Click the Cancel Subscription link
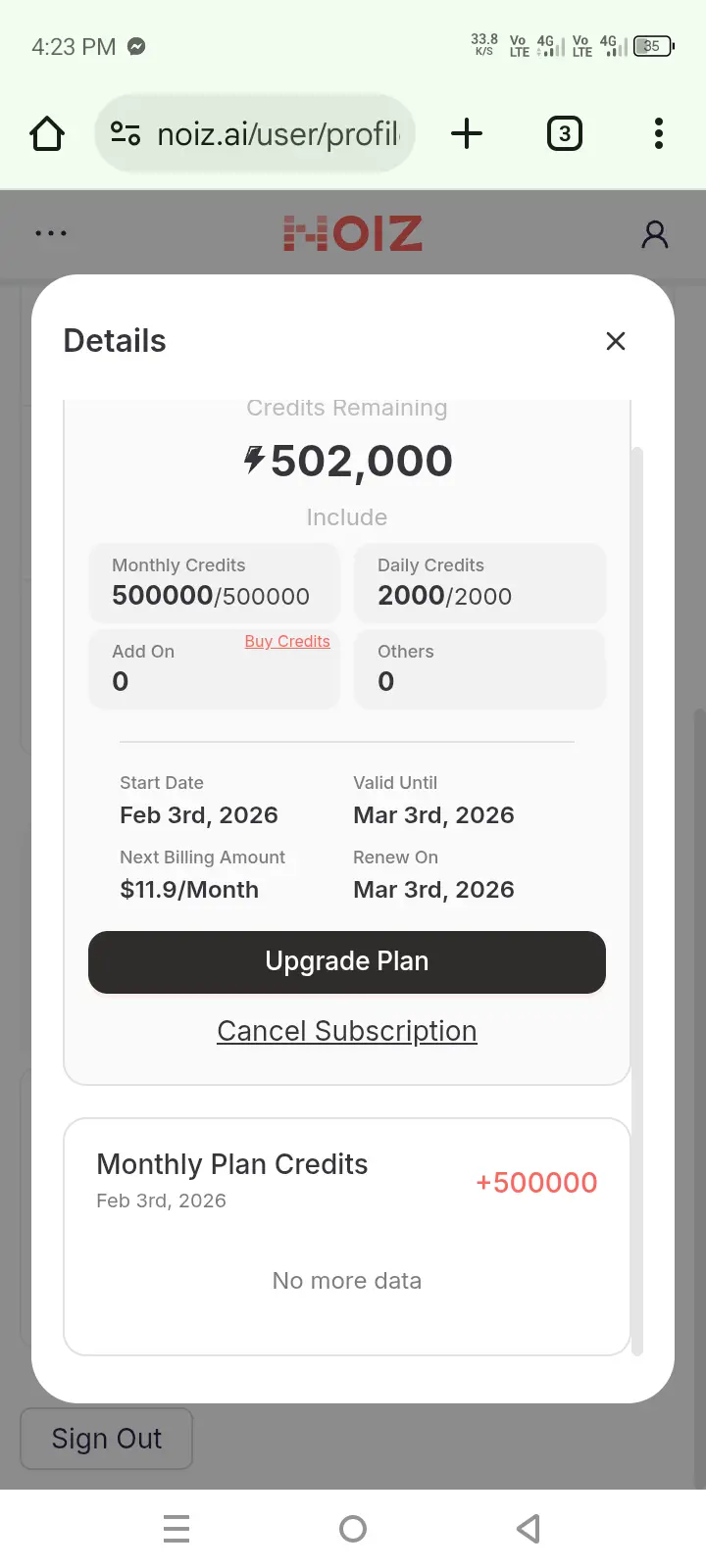The image size is (706, 1568). tap(347, 1031)
